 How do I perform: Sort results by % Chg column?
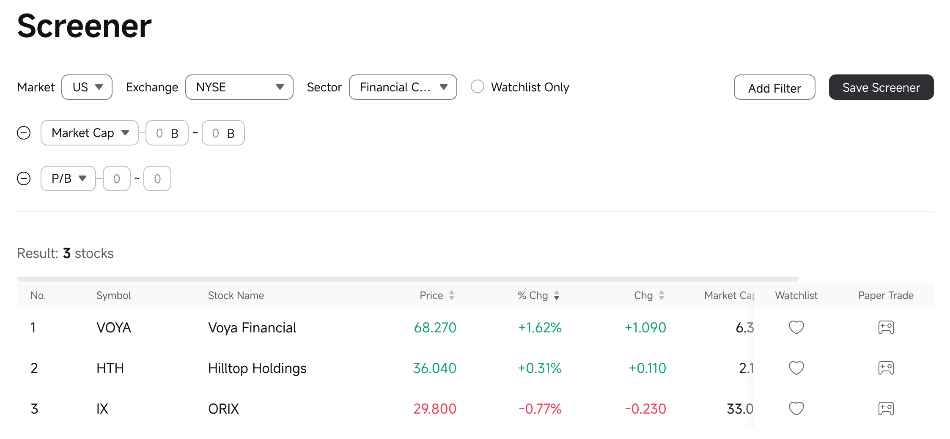[x=538, y=296]
